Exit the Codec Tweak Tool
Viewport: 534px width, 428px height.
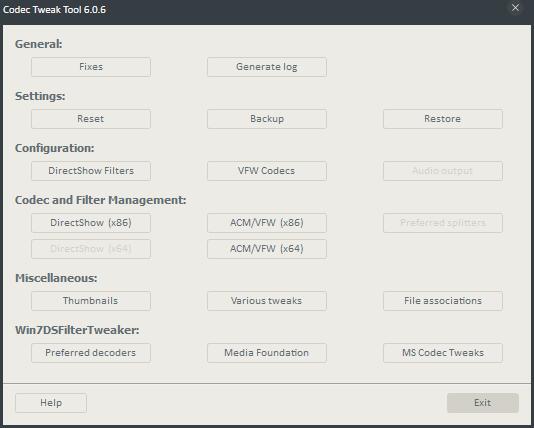483,403
